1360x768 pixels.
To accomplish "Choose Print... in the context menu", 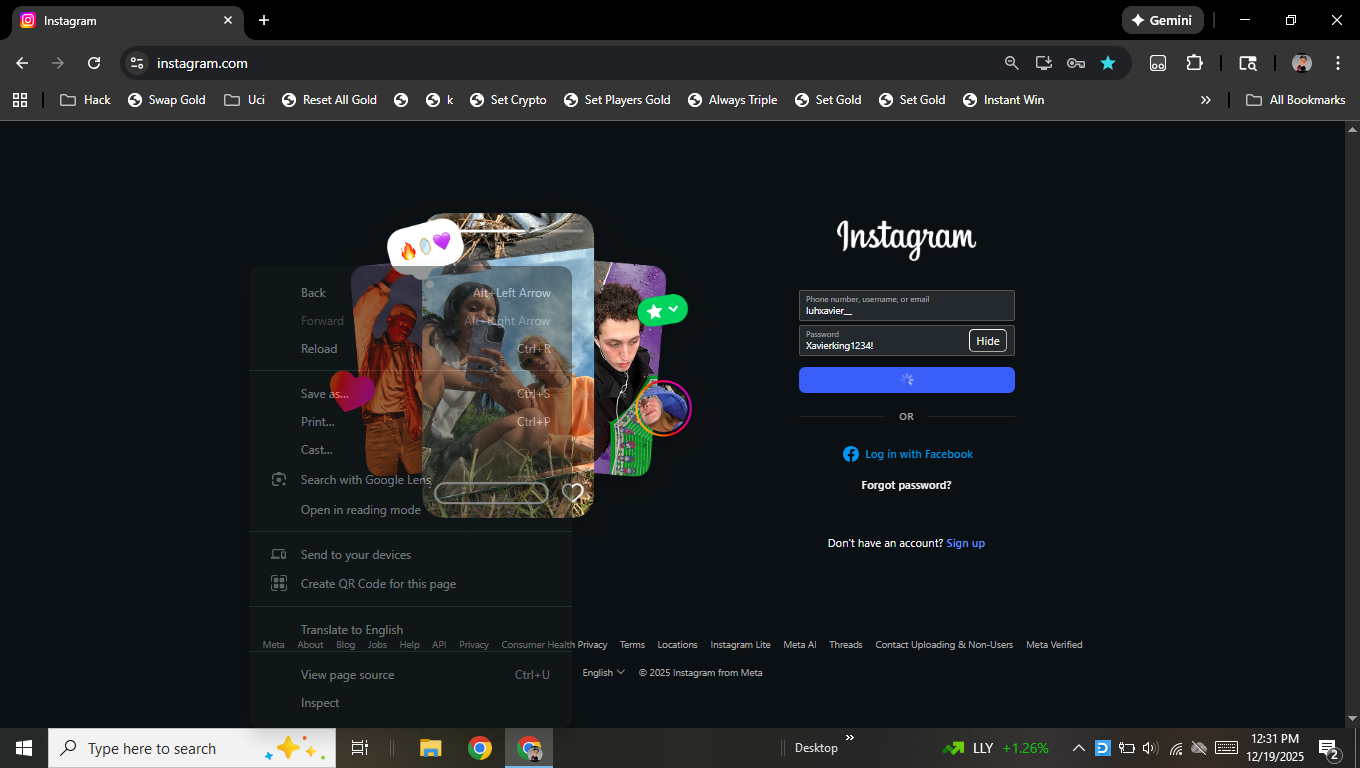I will (x=410, y=422).
